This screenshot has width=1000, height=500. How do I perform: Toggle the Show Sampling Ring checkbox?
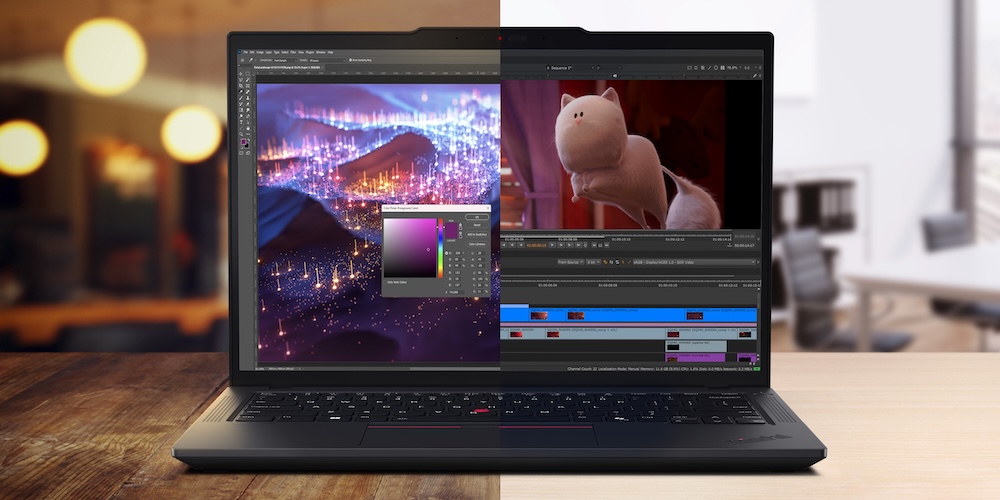pos(351,60)
